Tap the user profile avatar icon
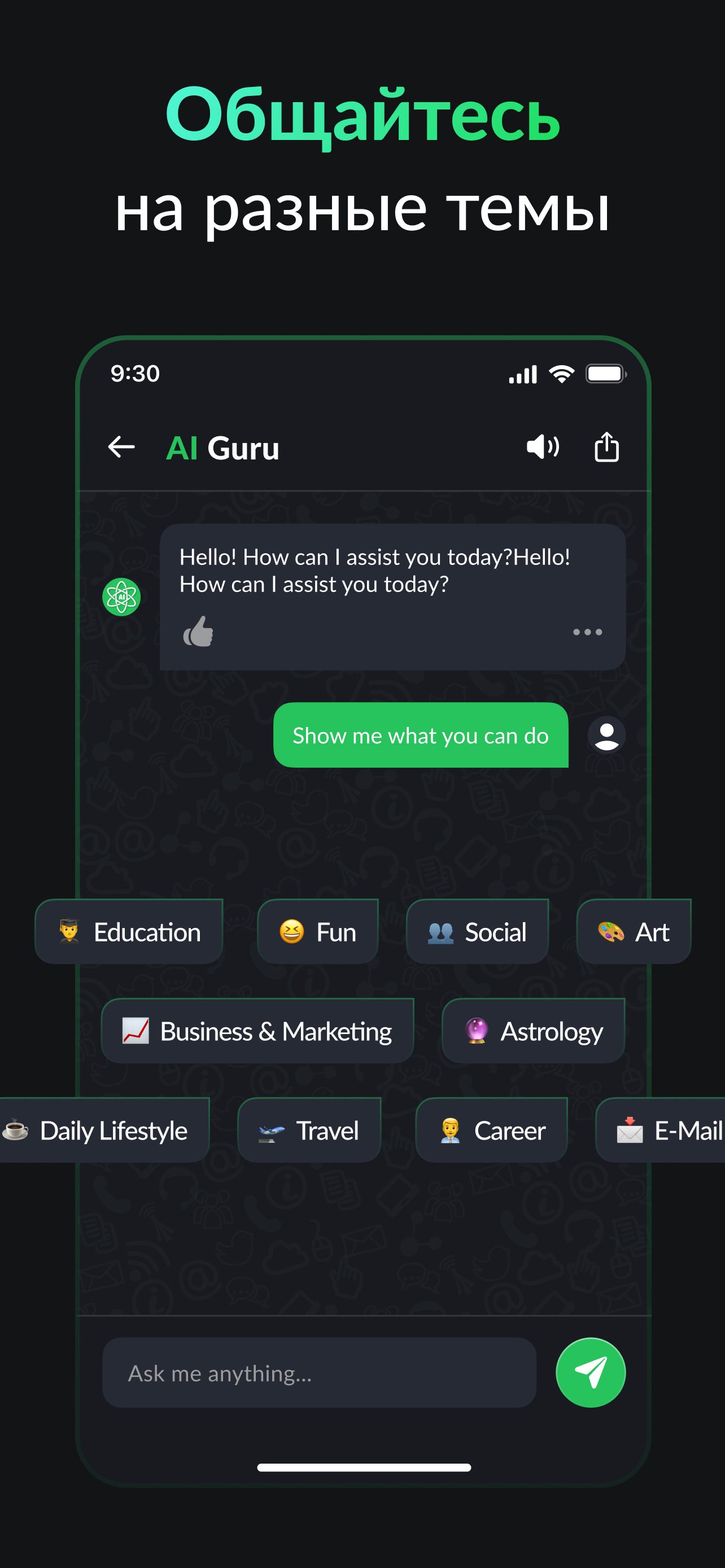Image resolution: width=725 pixels, height=1568 pixels. coord(606,735)
